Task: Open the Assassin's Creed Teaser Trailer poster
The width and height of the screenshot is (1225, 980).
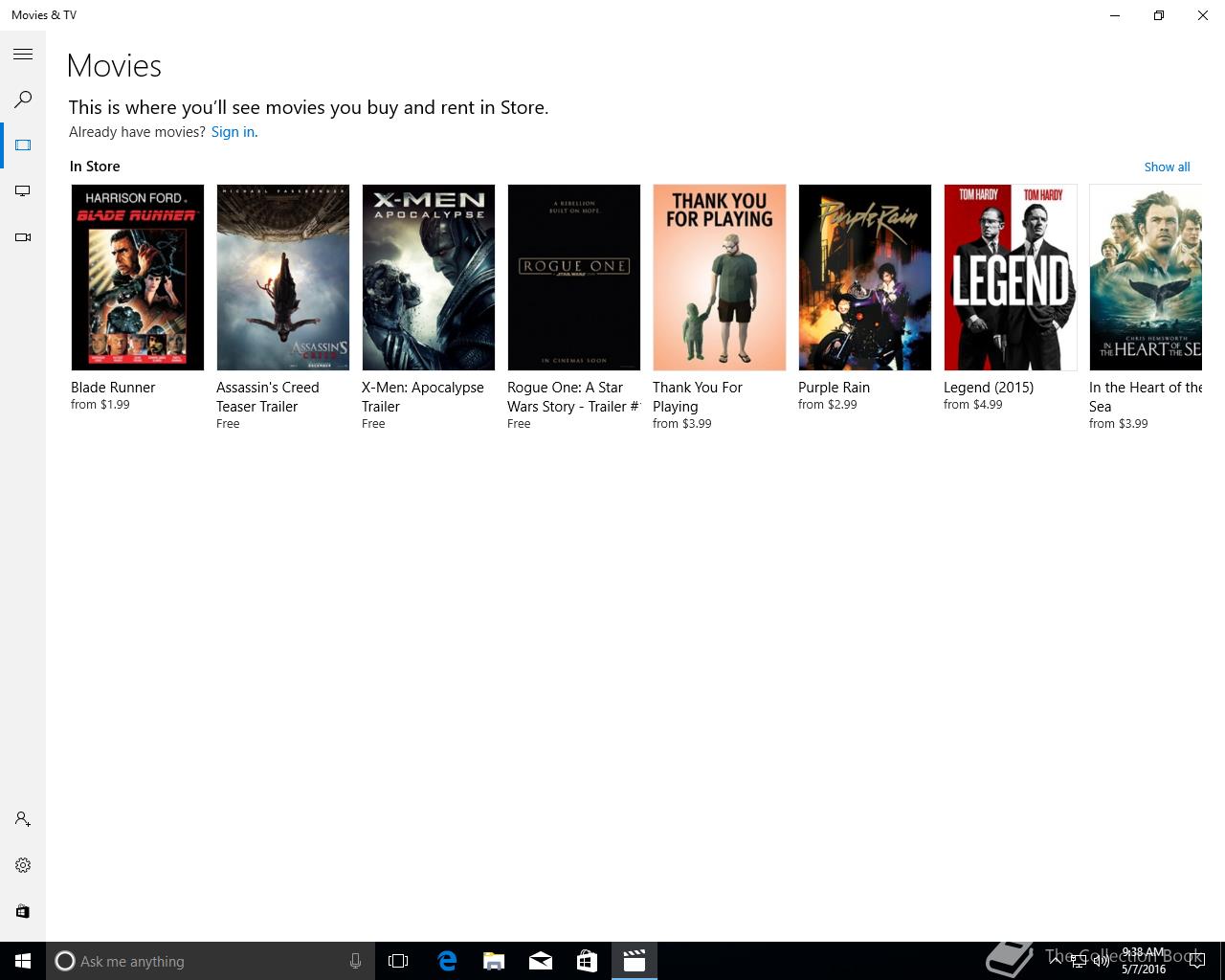Action: point(283,278)
